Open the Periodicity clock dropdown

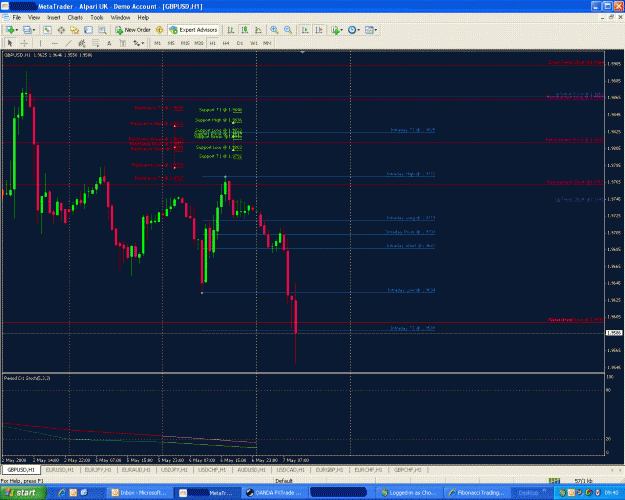[x=354, y=30]
